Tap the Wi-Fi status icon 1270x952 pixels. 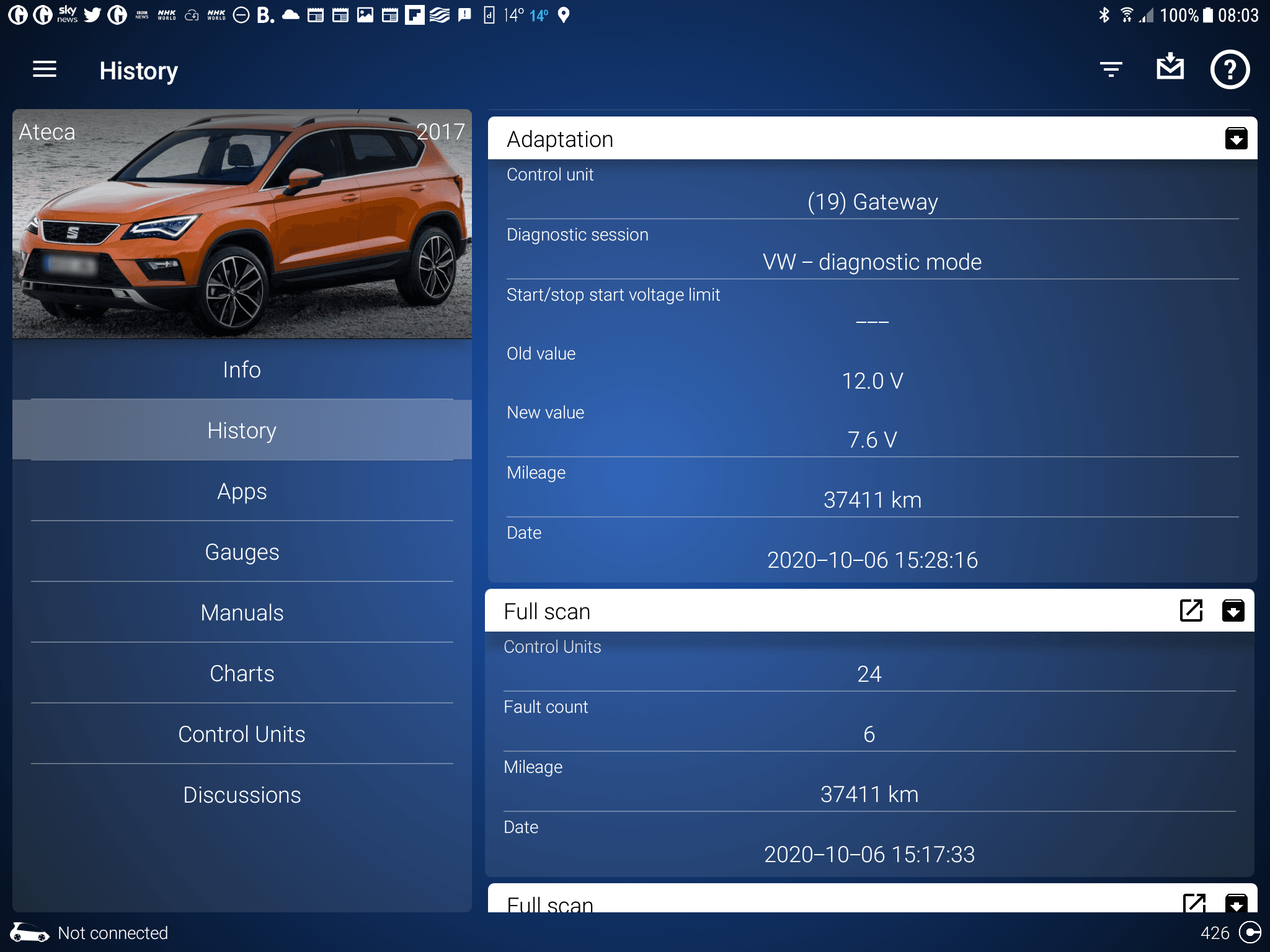1127,15
